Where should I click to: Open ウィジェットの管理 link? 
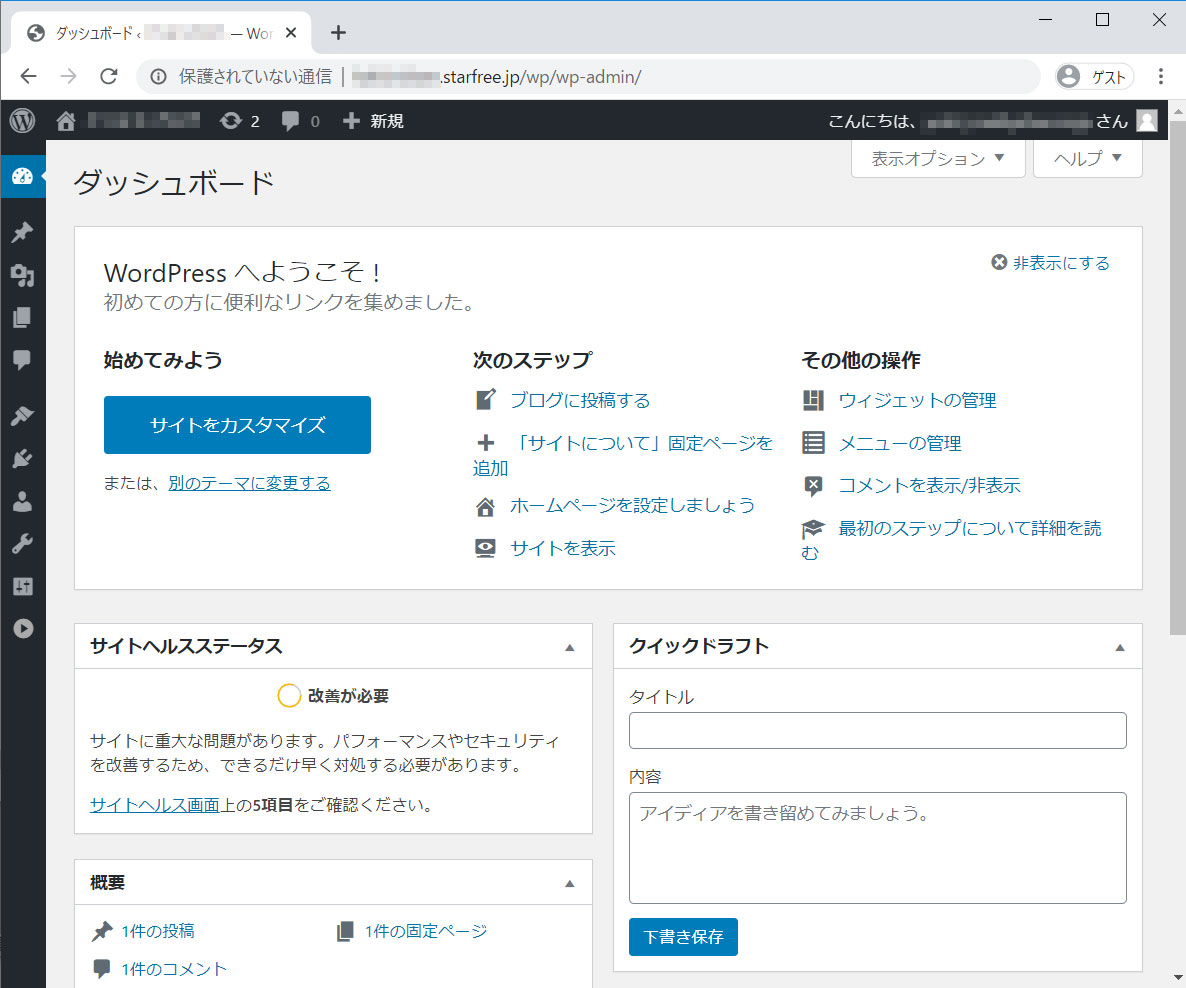point(917,400)
